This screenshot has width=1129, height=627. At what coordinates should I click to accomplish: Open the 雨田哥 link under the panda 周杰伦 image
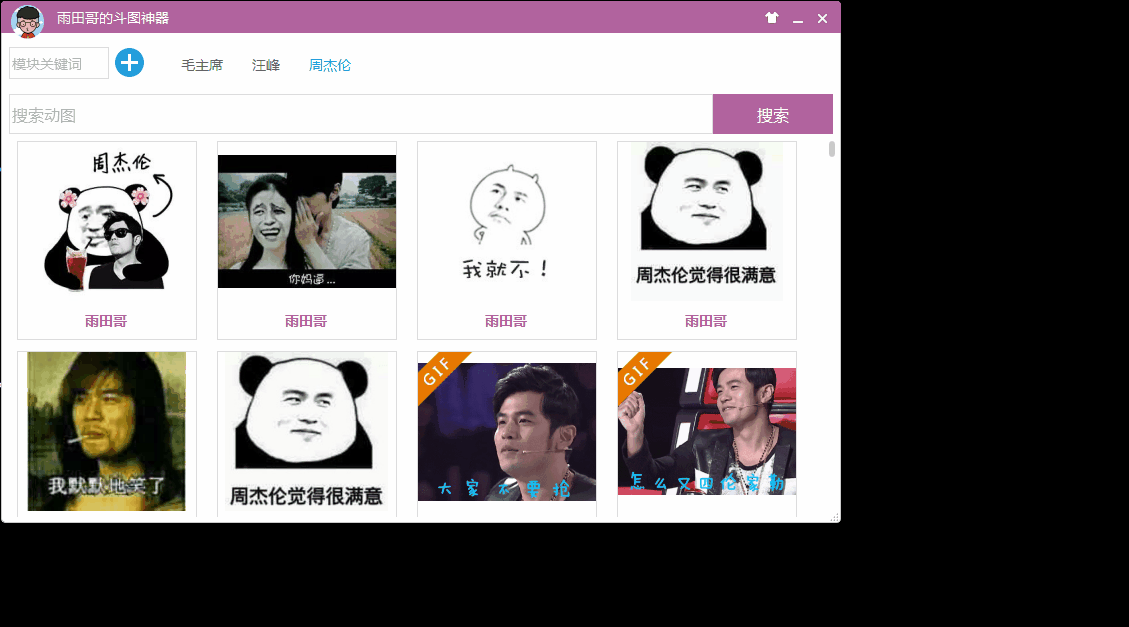point(106,320)
